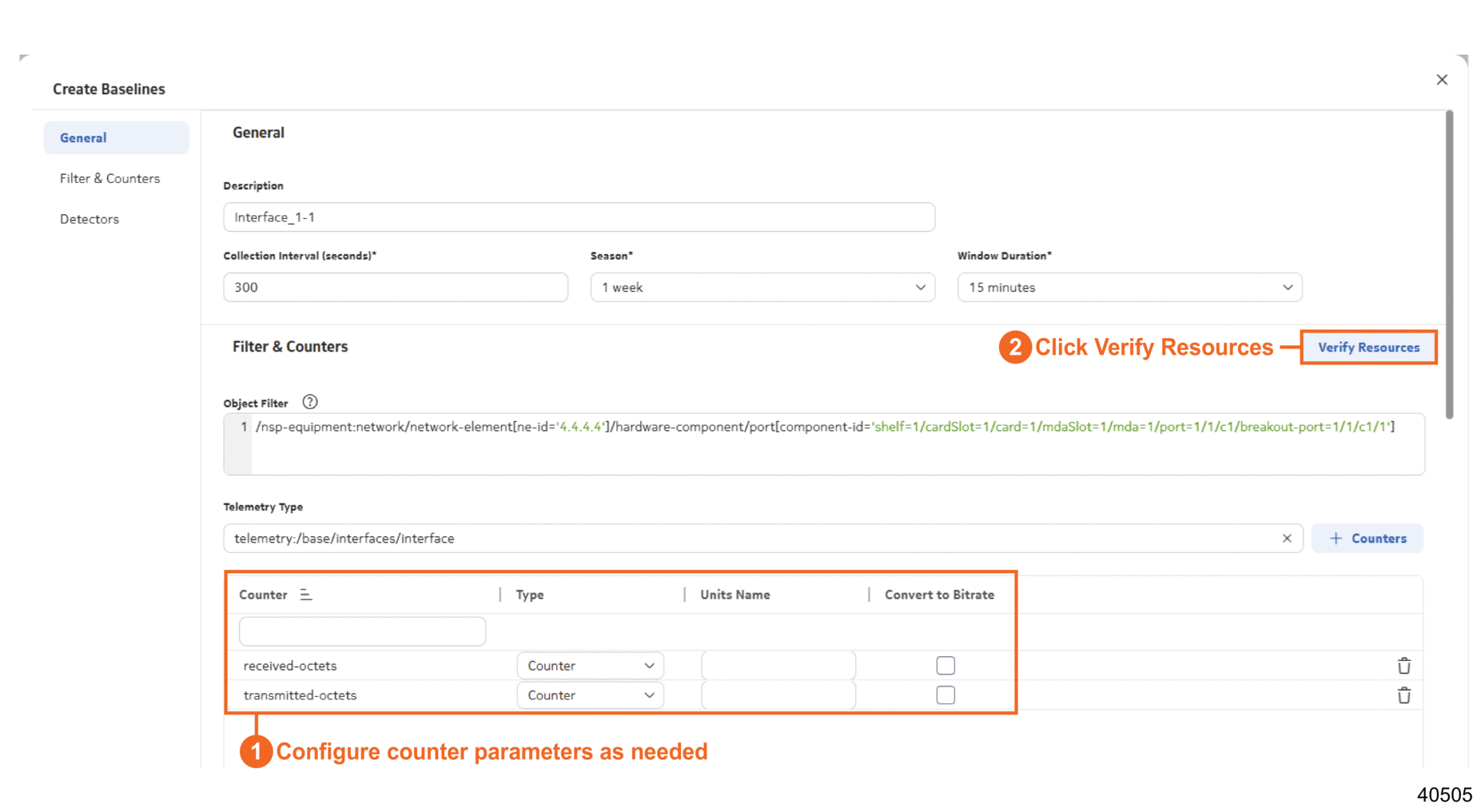Screen dimensions: 1477x812
Task: Clear the Telemetry Type field
Action: (x=1287, y=539)
